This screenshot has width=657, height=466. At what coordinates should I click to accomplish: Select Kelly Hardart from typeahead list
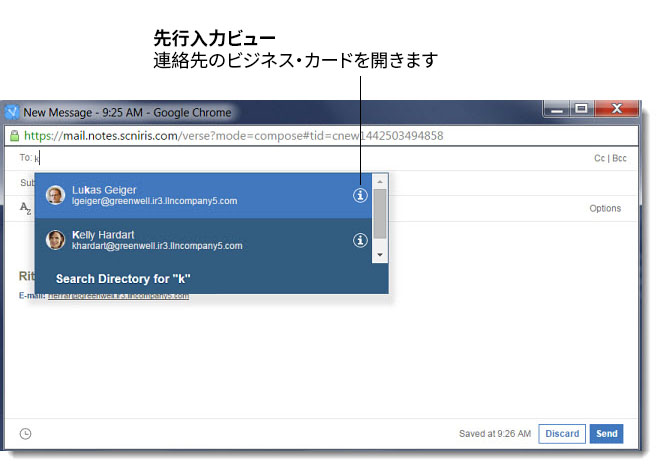(203, 241)
